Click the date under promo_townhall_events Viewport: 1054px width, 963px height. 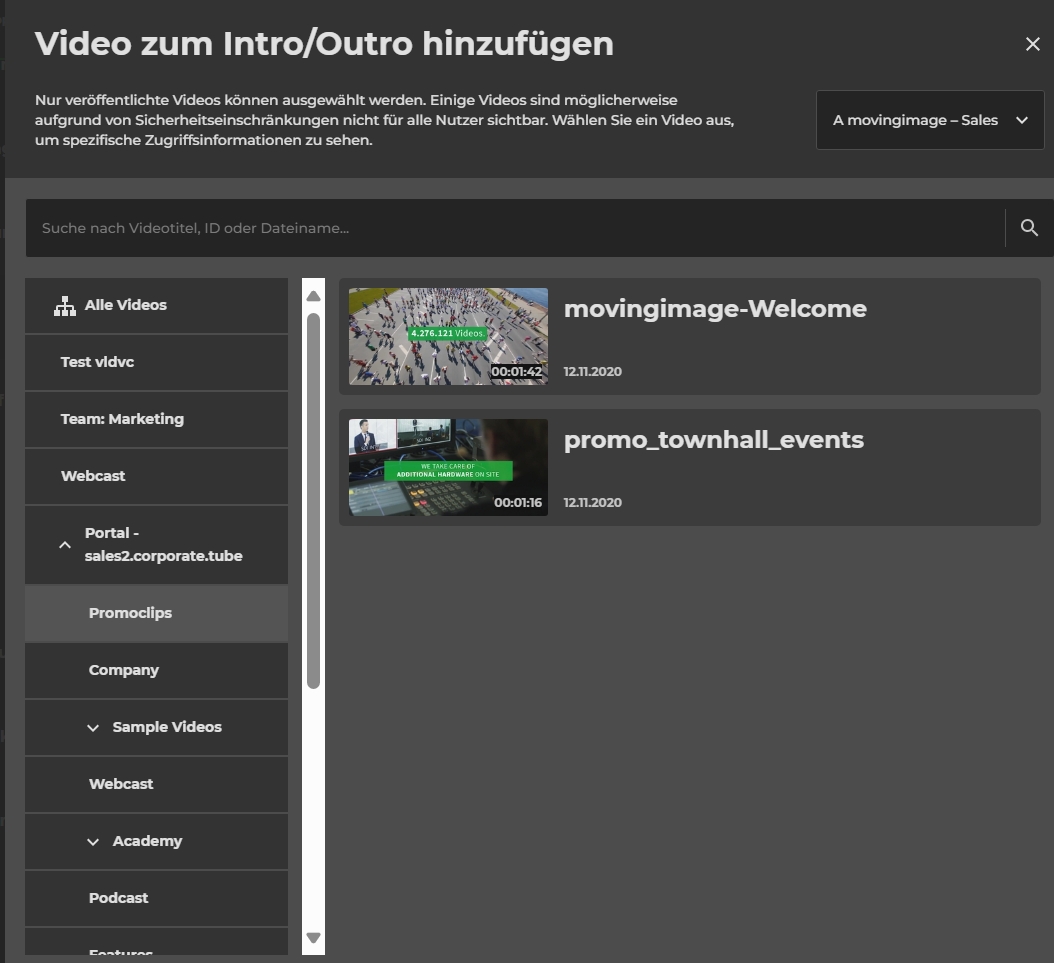pos(592,503)
